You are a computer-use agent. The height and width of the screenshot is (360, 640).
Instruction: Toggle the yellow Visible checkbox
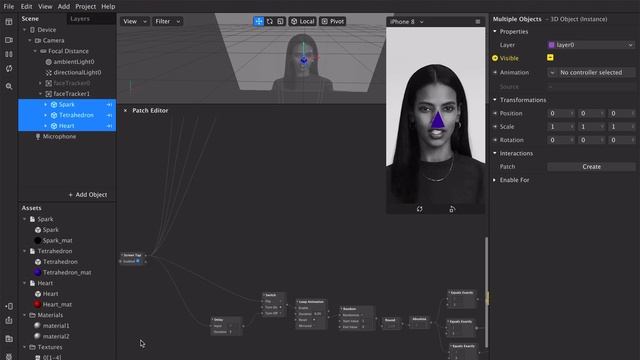(x=550, y=58)
